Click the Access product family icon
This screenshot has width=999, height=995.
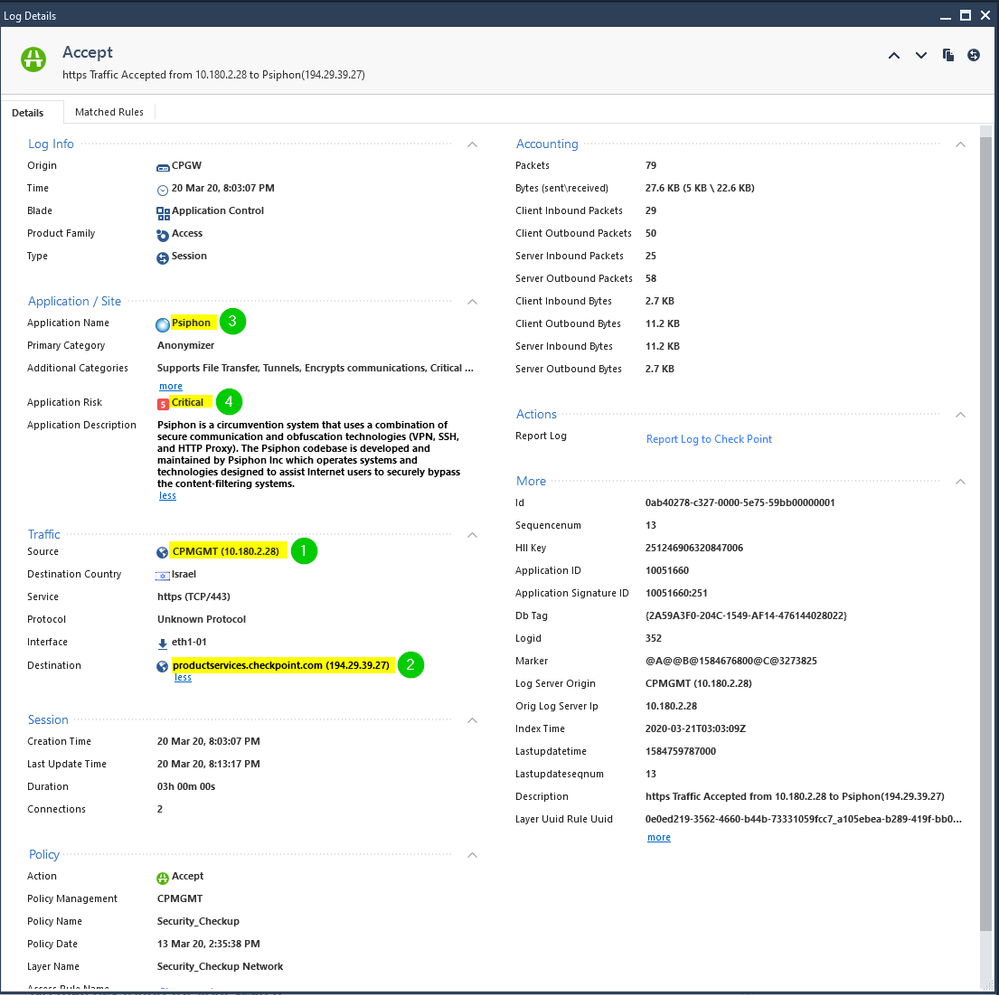[x=162, y=235]
